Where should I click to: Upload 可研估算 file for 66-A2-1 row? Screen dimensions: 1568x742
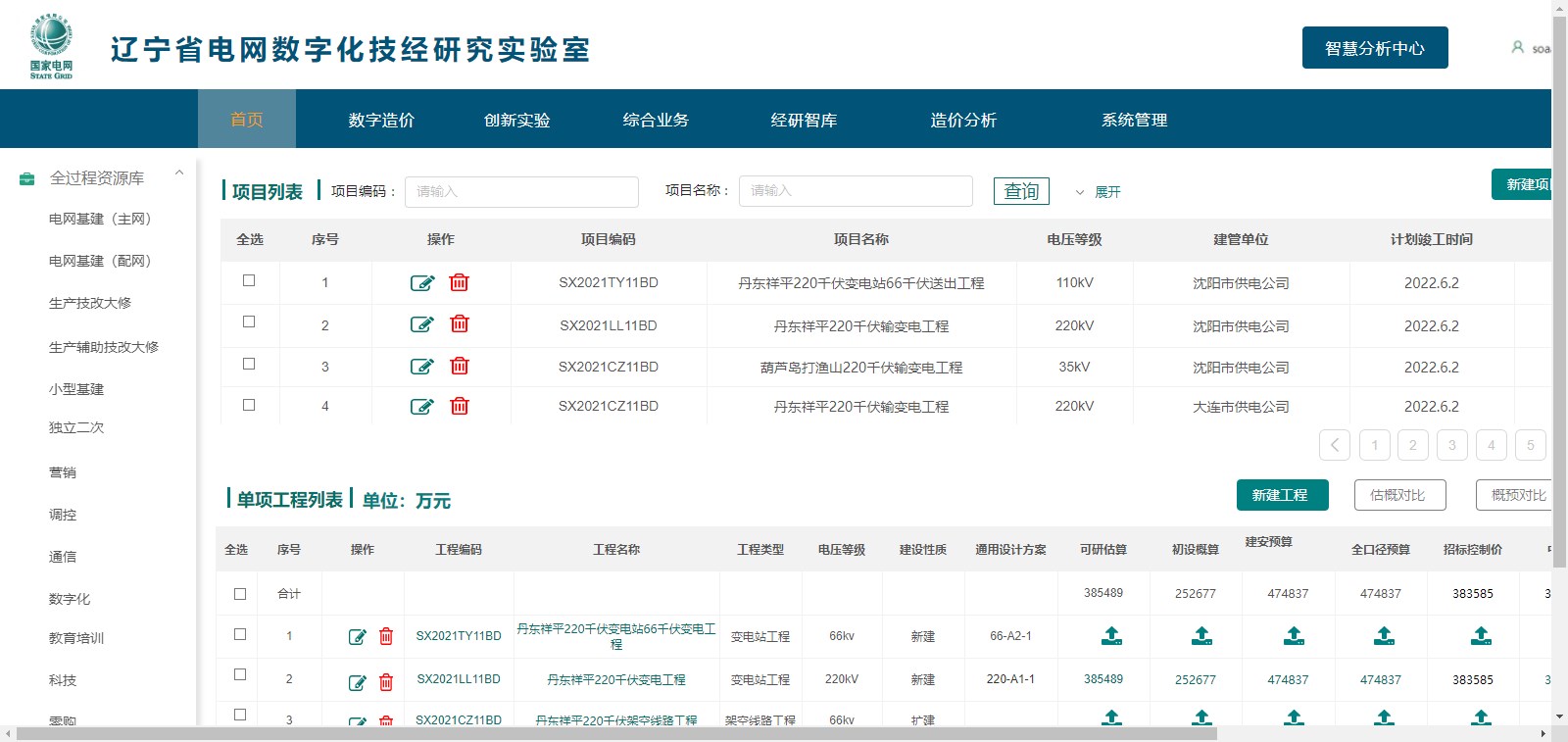point(1111,635)
